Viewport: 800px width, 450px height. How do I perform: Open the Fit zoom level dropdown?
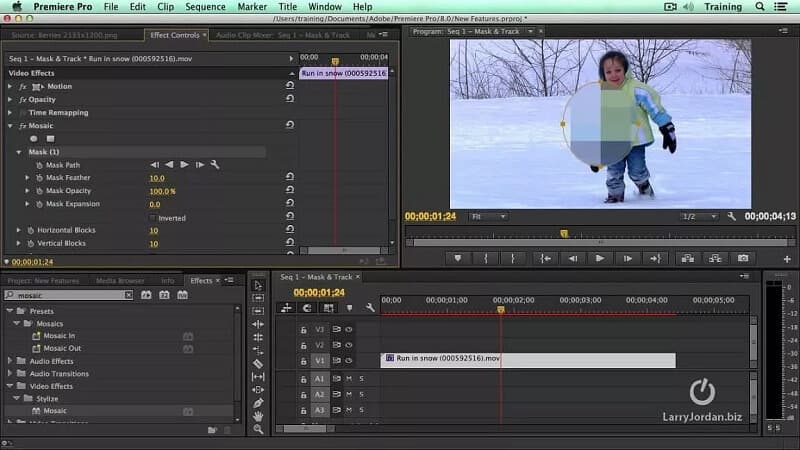(x=488, y=217)
